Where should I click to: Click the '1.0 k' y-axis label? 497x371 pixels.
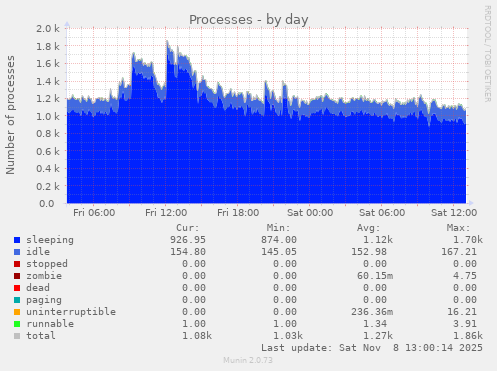point(48,116)
